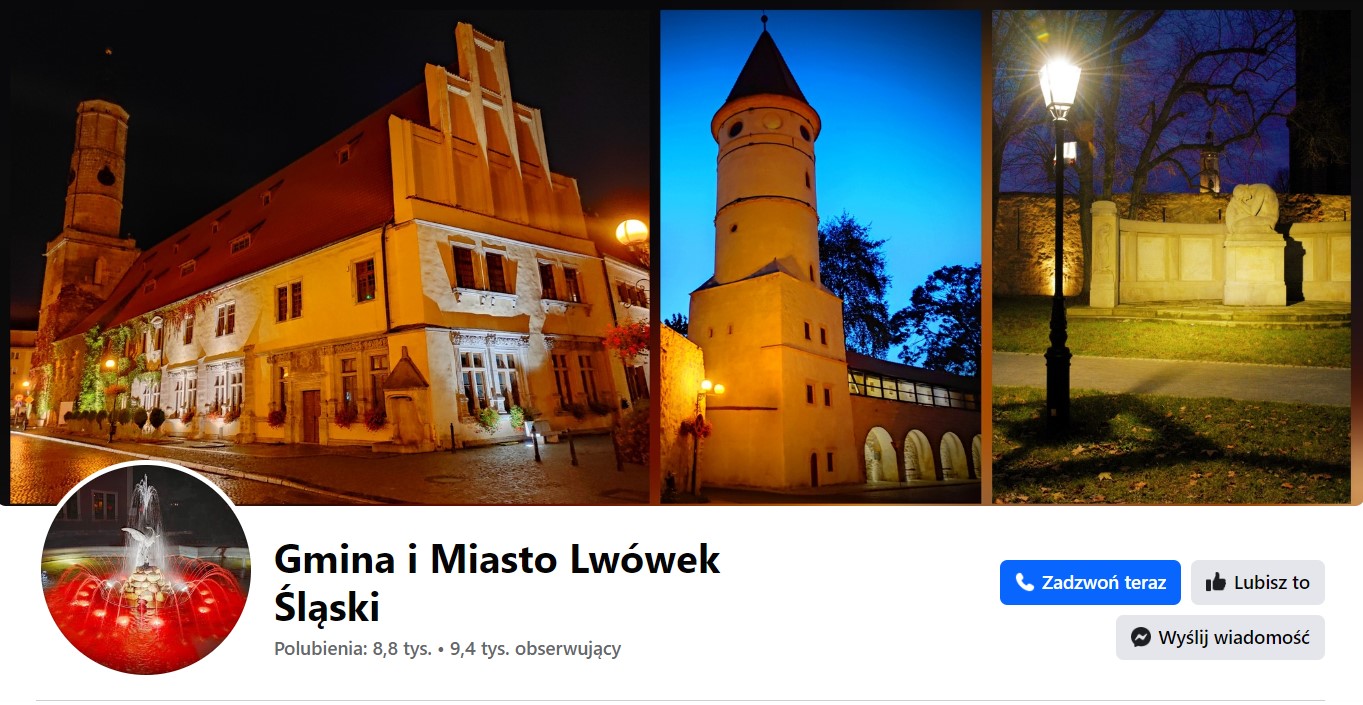Click the white arcades beside the round tower
1363x705 pixels.
coord(920,453)
